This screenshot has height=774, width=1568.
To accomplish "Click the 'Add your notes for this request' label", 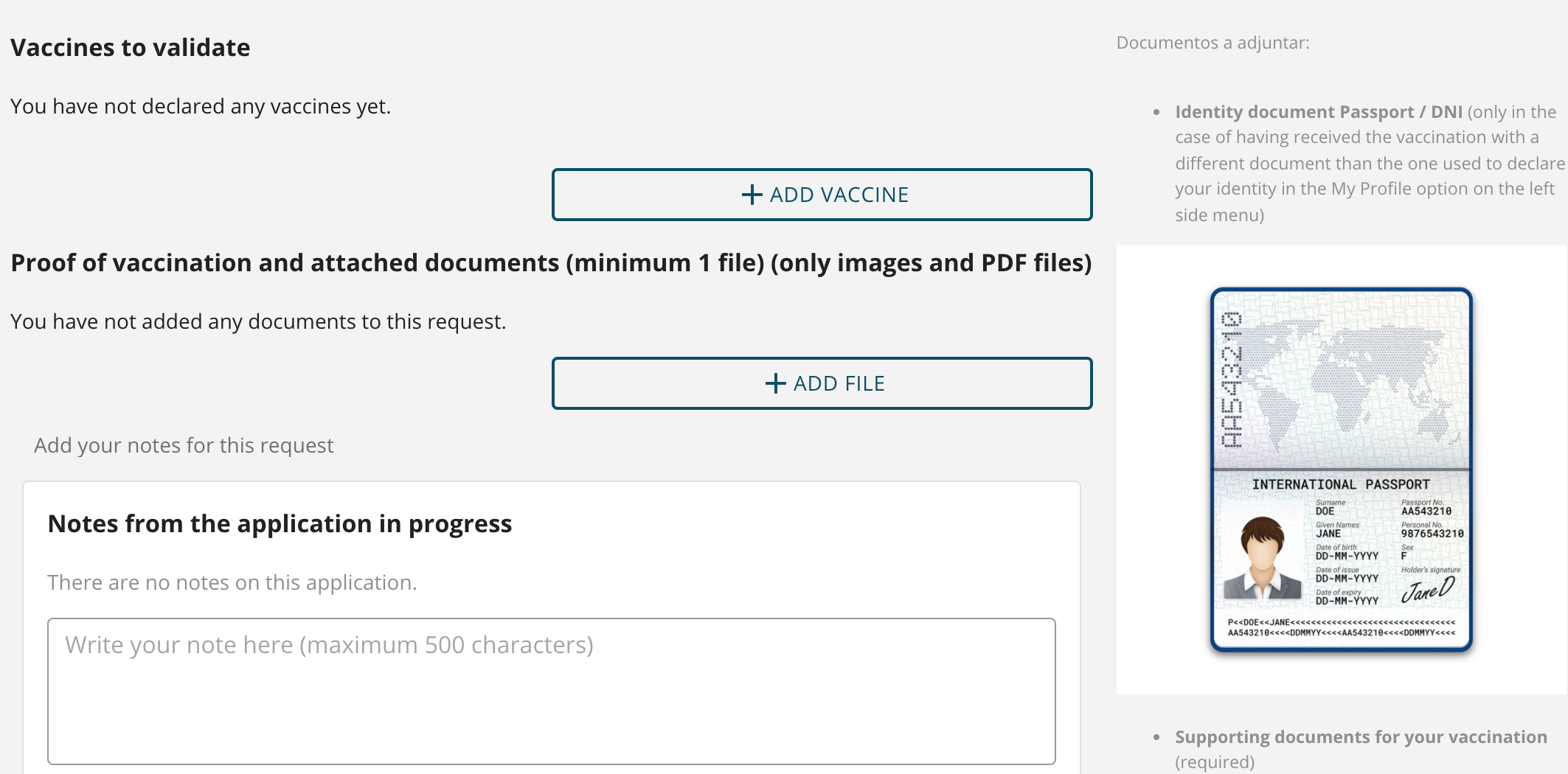I will point(184,445).
